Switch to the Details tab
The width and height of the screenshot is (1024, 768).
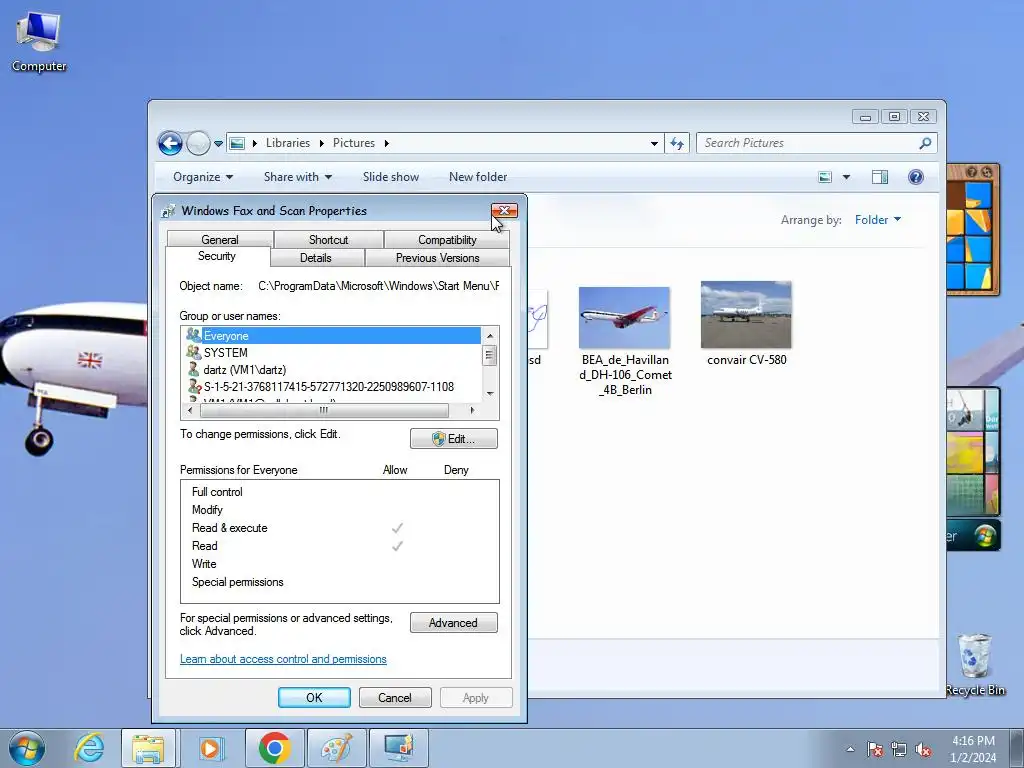pos(315,258)
